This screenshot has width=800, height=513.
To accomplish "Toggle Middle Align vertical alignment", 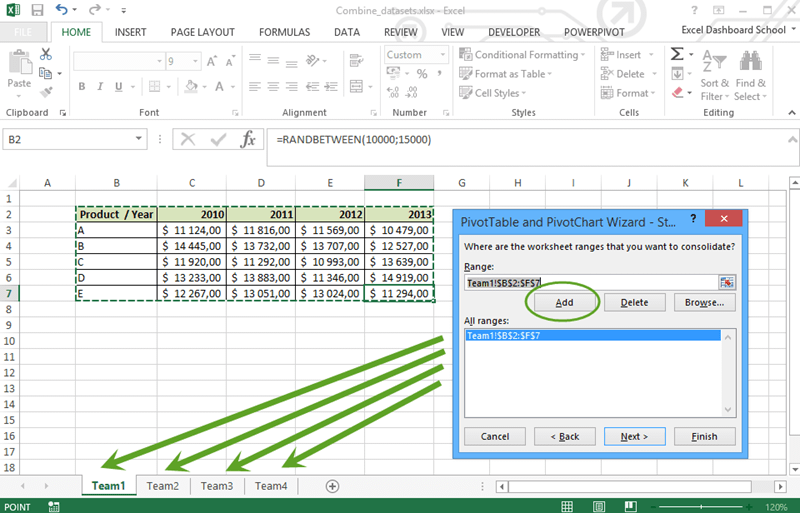I will pos(273,61).
